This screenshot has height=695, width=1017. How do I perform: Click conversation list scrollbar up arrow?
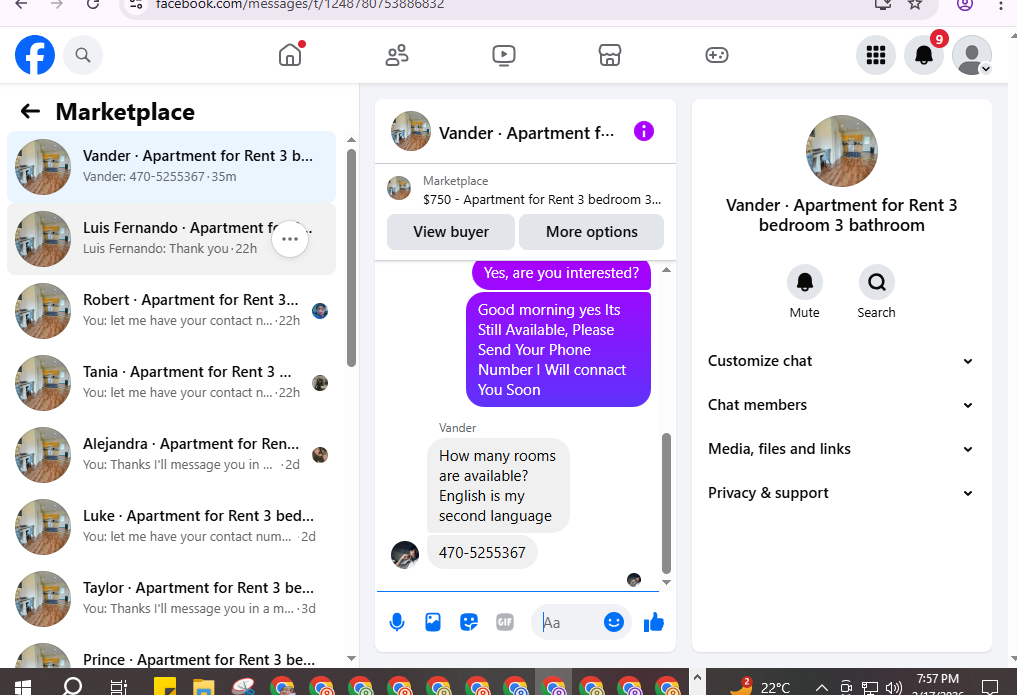tap(352, 140)
